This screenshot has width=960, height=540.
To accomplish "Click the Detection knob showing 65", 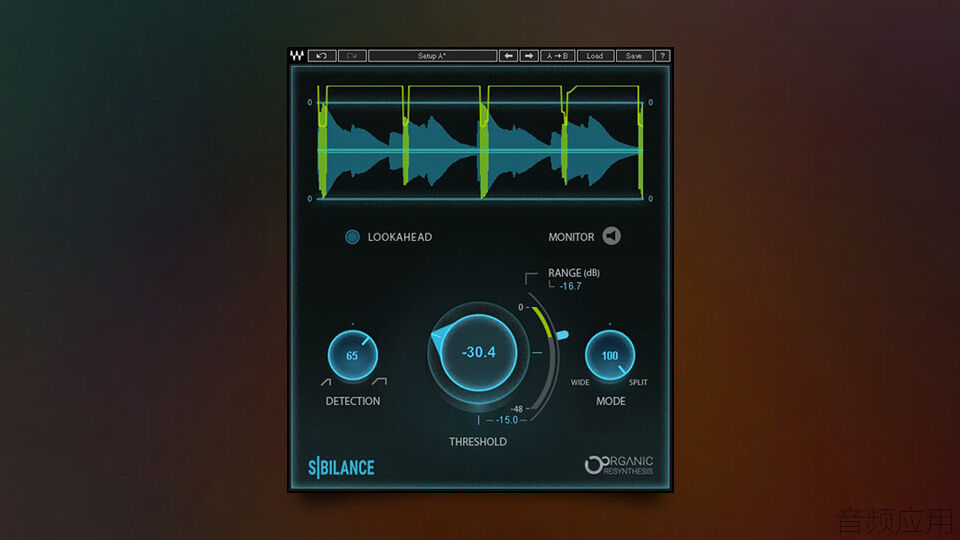I will 353,355.
